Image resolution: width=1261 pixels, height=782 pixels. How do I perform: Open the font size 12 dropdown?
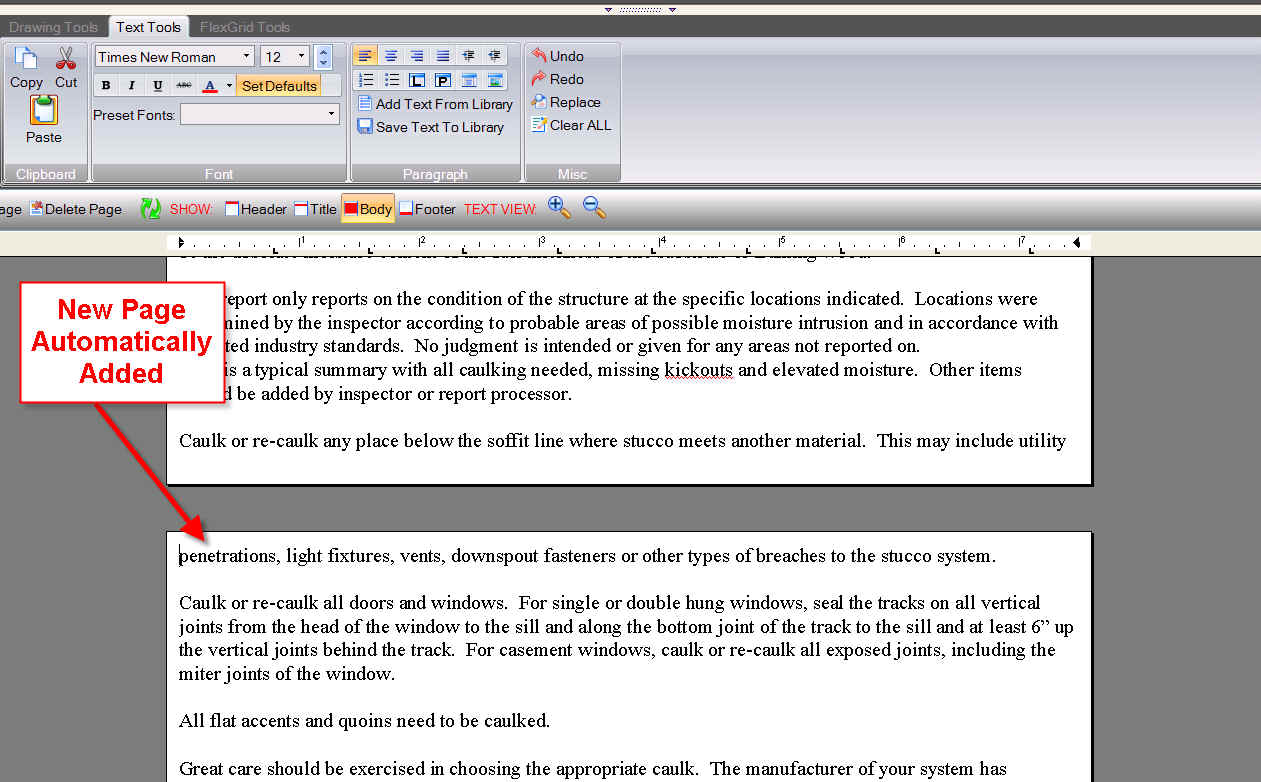tap(302, 57)
